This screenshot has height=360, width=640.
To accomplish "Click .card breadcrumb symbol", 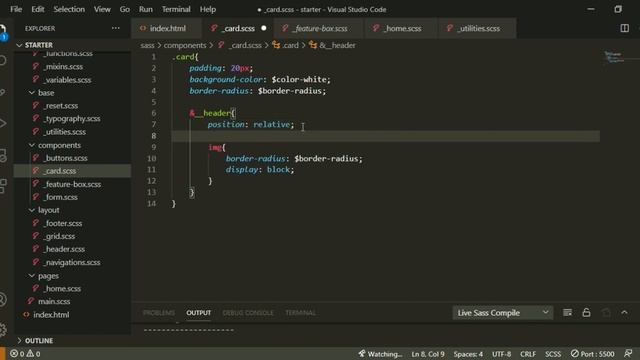I will (286, 45).
